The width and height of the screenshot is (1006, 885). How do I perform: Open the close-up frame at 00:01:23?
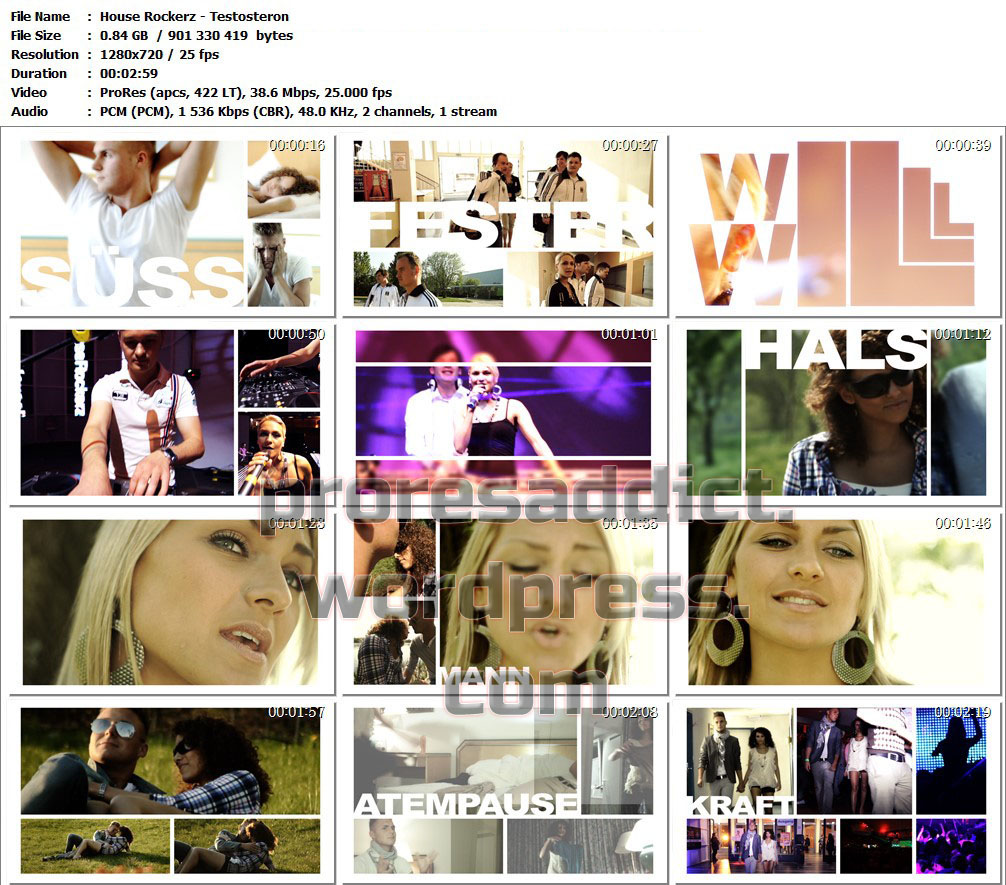tap(171, 601)
